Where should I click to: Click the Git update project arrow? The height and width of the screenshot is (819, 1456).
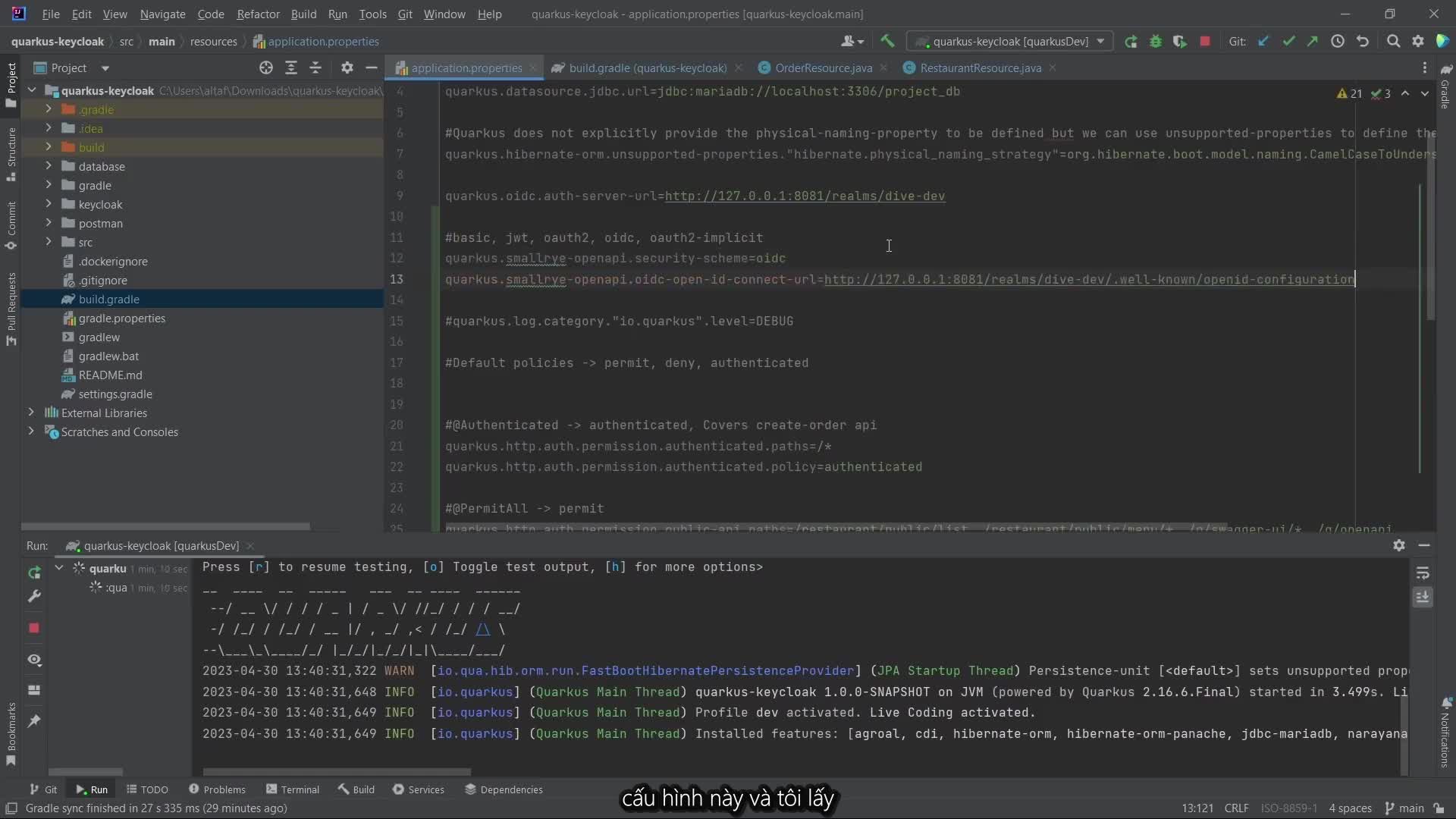(x=1263, y=42)
